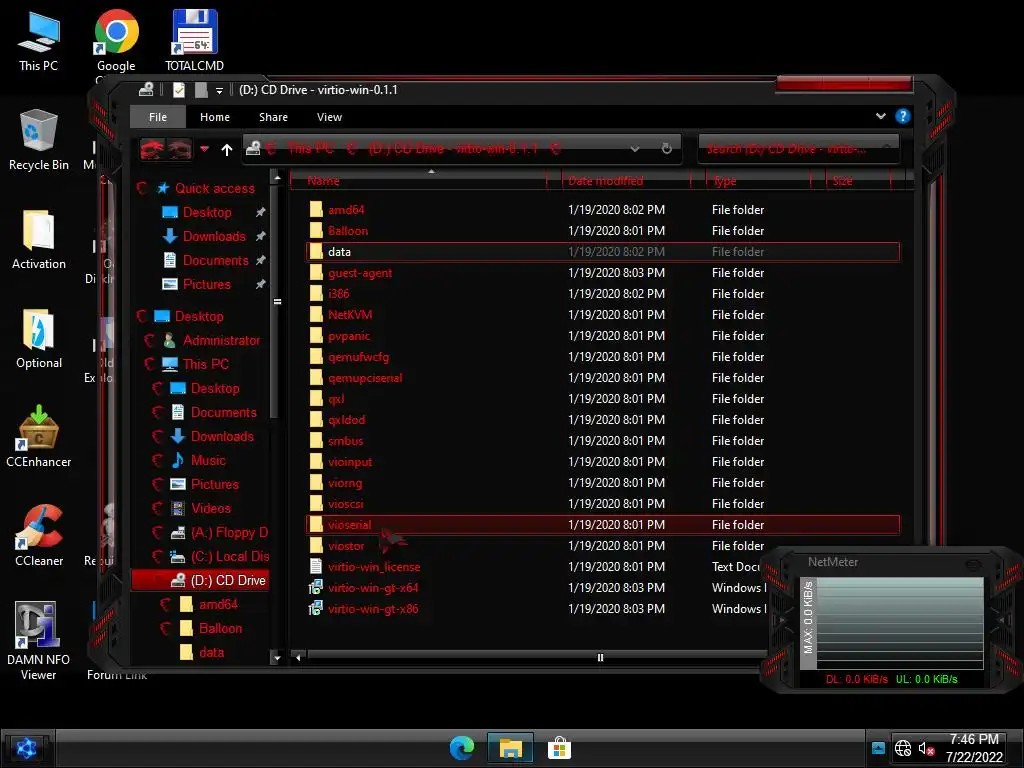Open Explorer help question mark
Screen dimensions: 1024x768
tap(903, 116)
